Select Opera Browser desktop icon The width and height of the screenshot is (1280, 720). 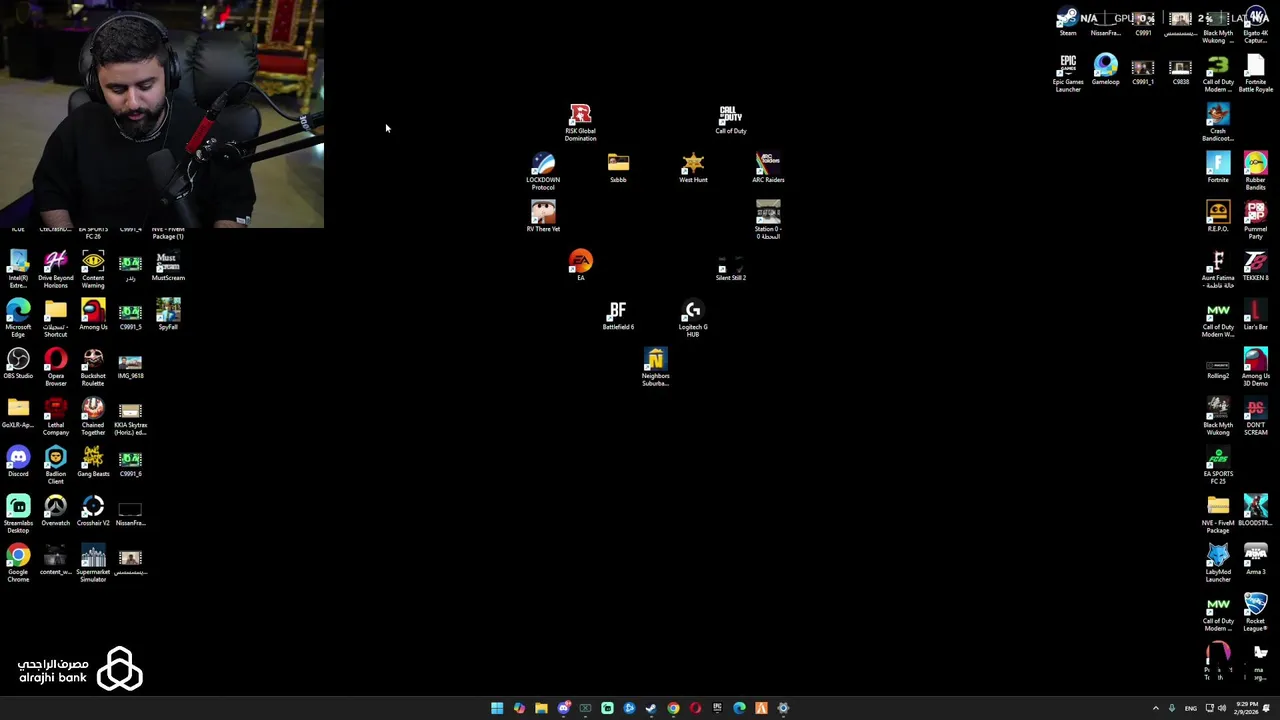point(55,367)
